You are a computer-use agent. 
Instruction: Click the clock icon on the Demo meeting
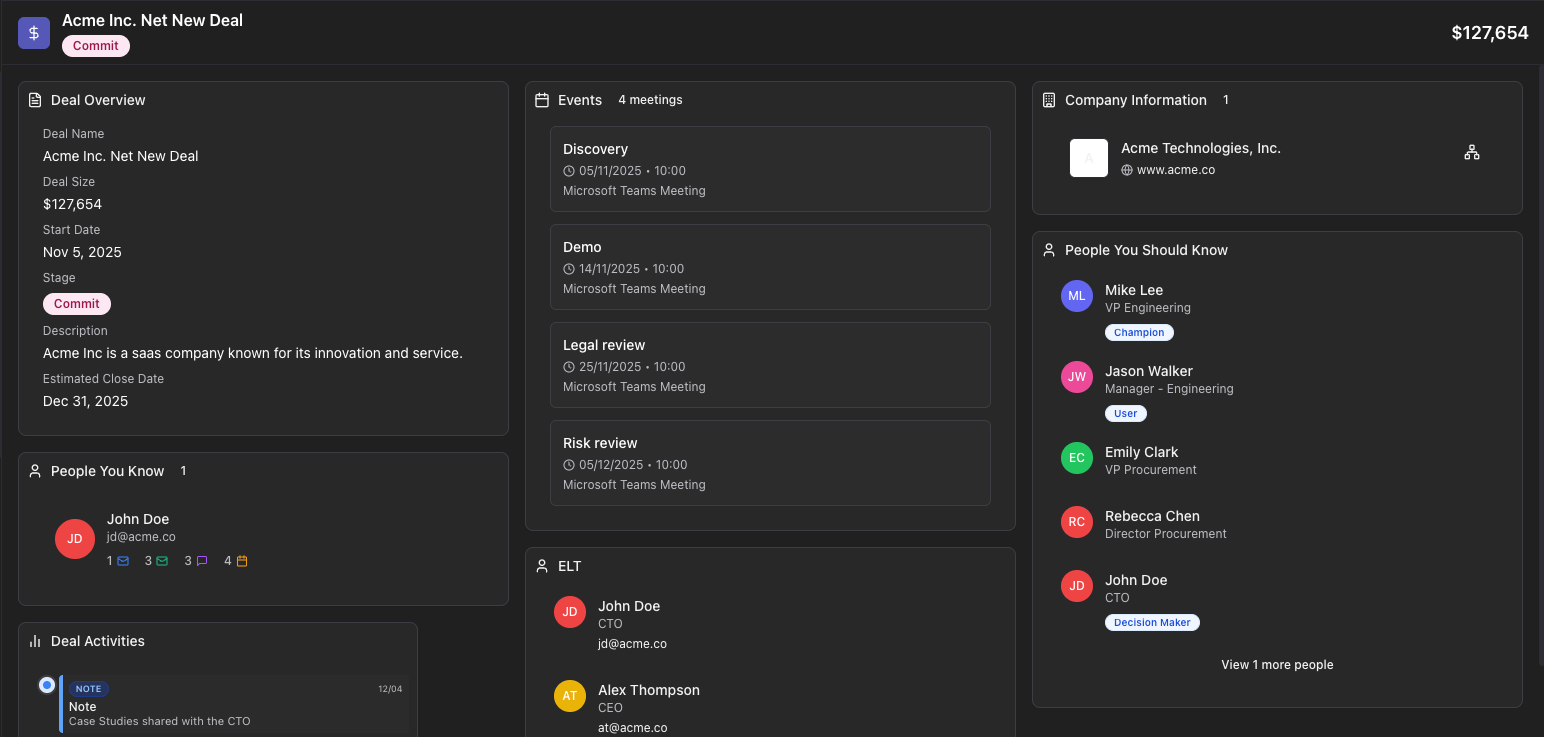(x=567, y=268)
